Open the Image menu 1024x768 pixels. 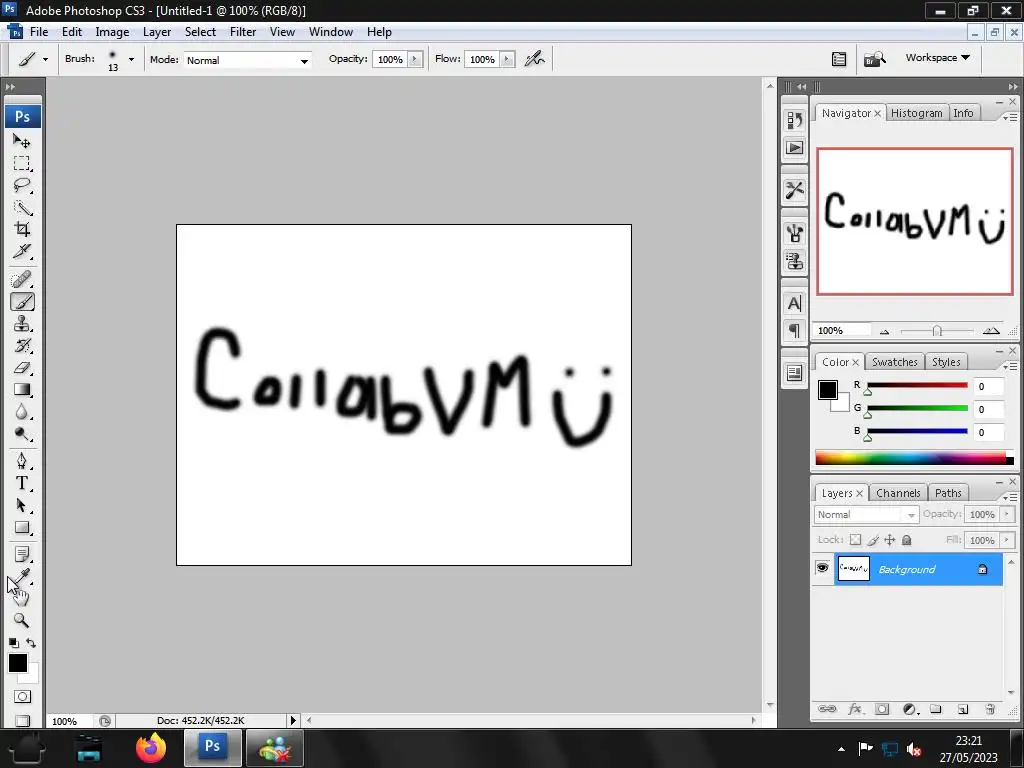pyautogui.click(x=112, y=32)
